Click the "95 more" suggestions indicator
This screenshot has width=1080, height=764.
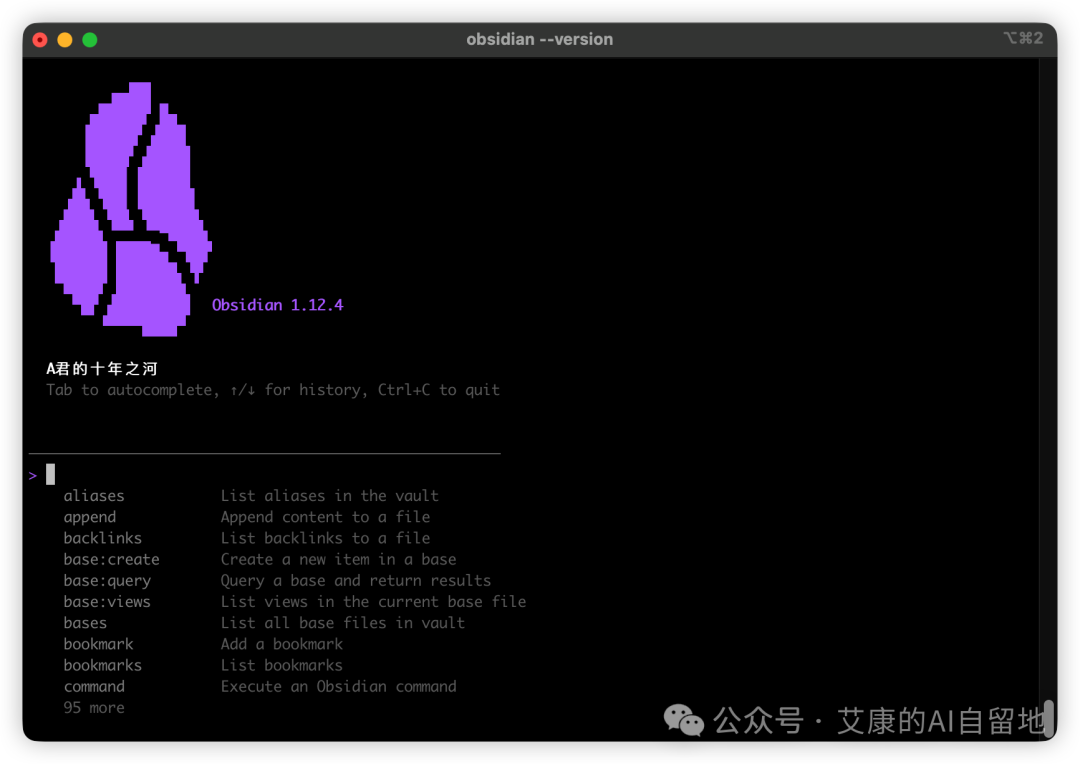point(94,708)
